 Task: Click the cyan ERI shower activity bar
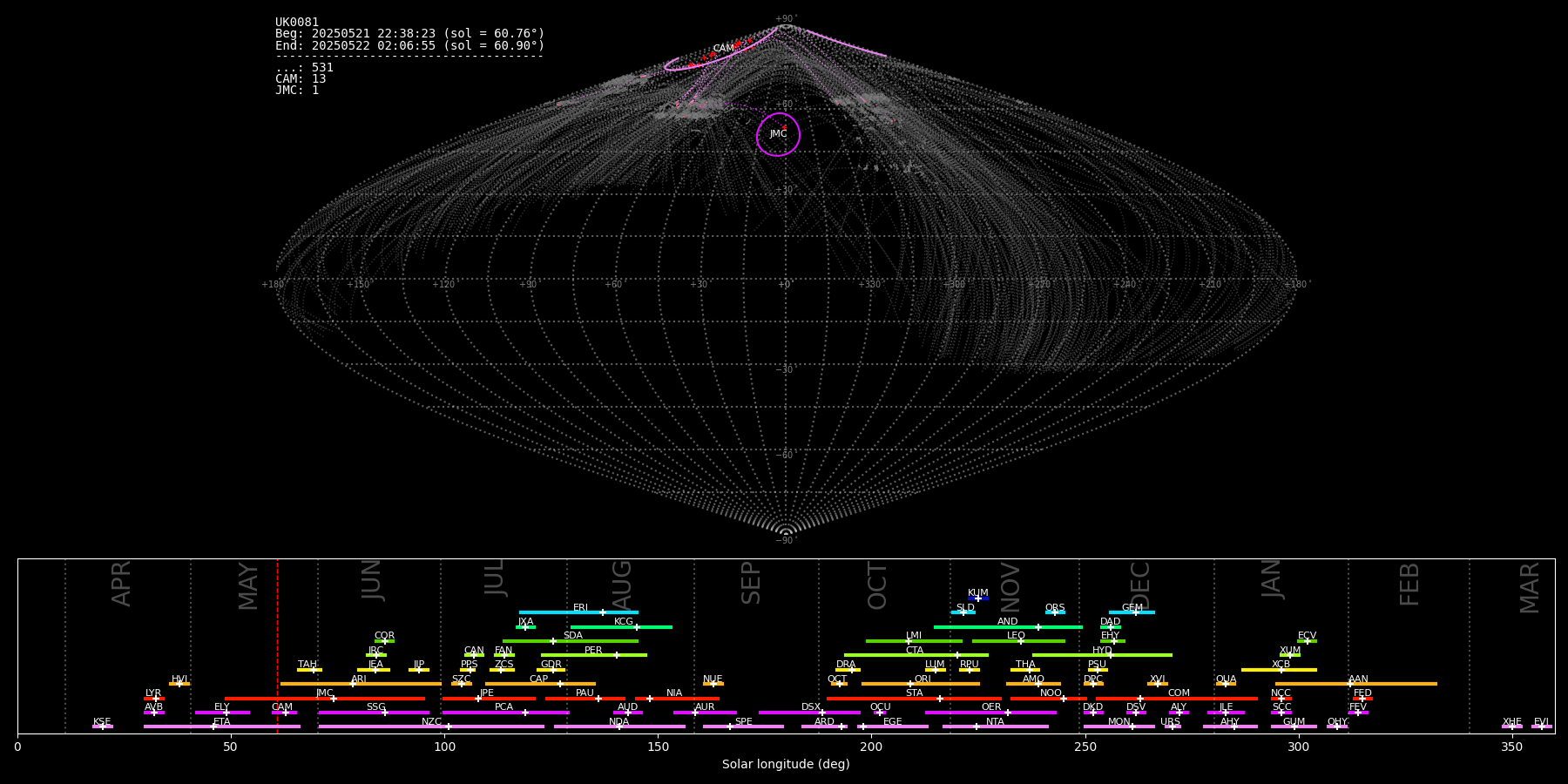(x=578, y=612)
